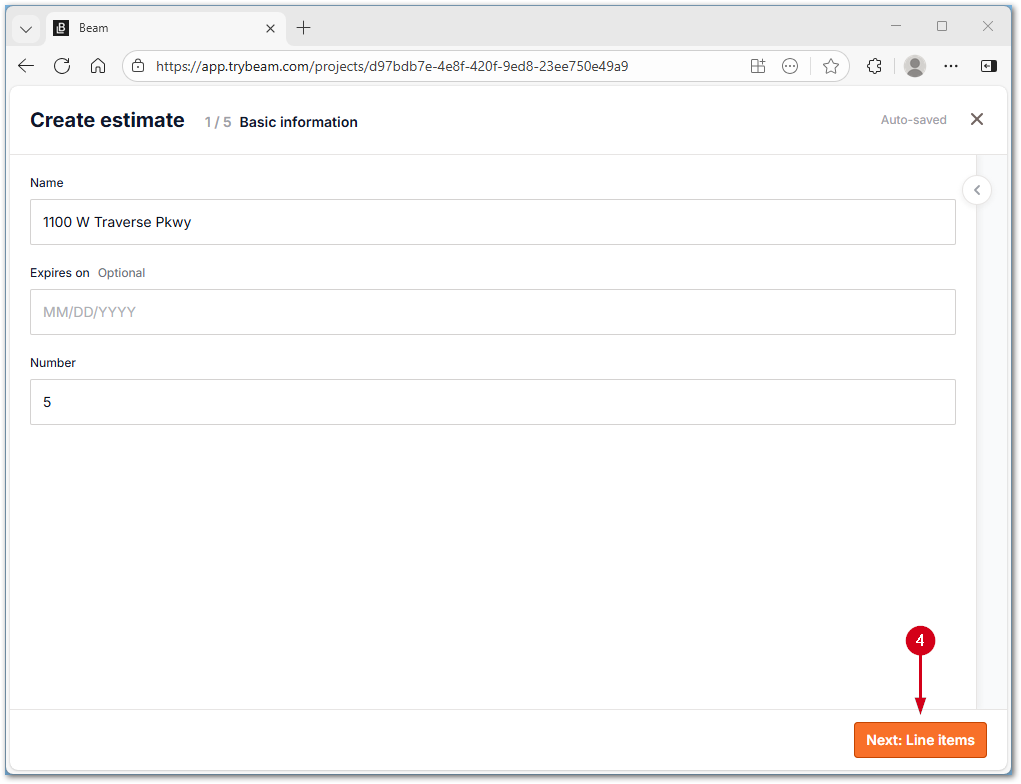Open the browser profile avatar
1021x784 pixels.
click(914, 65)
